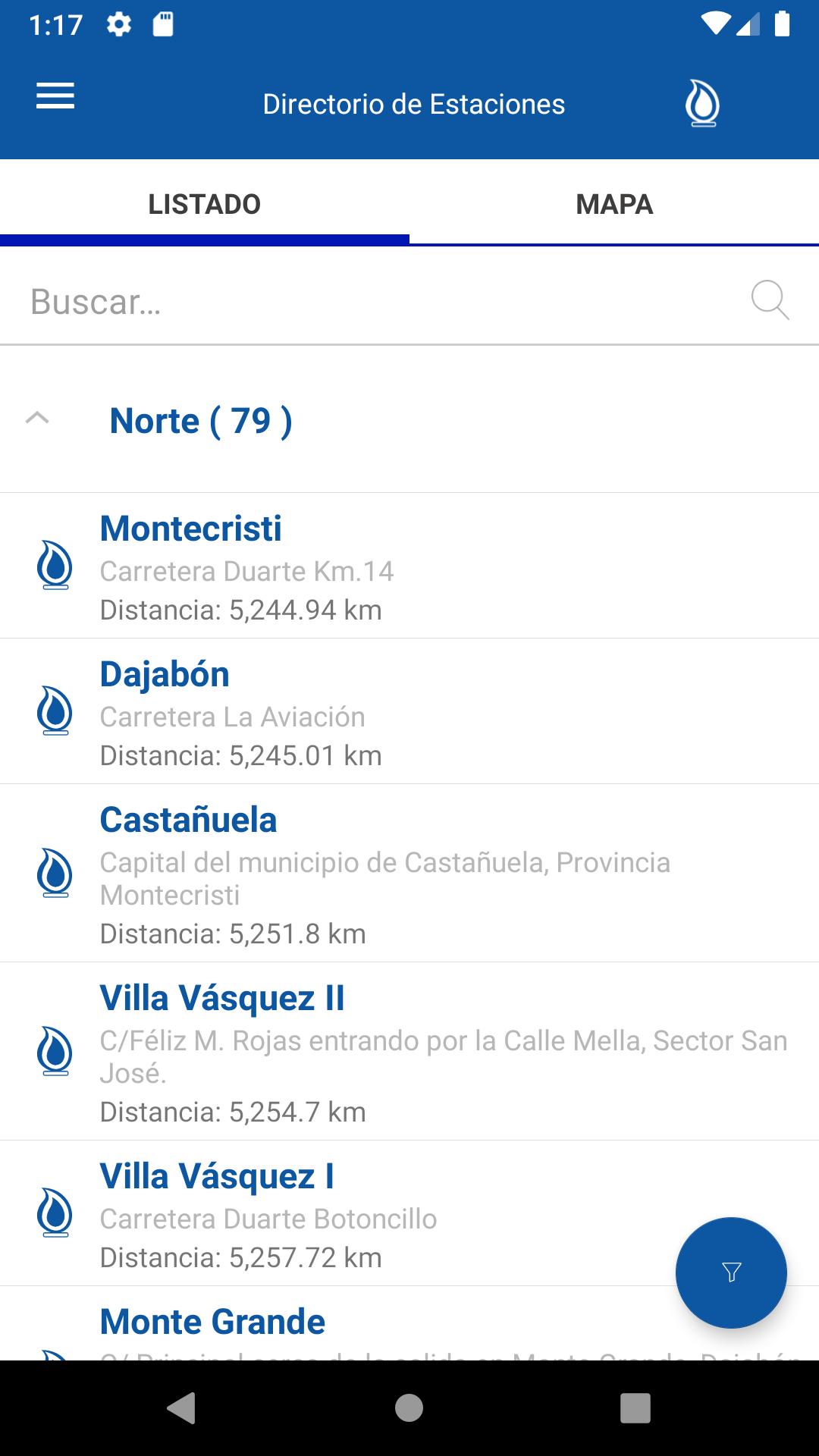The width and height of the screenshot is (819, 1456).
Task: Focus the Buscar search field
Action: tap(379, 302)
